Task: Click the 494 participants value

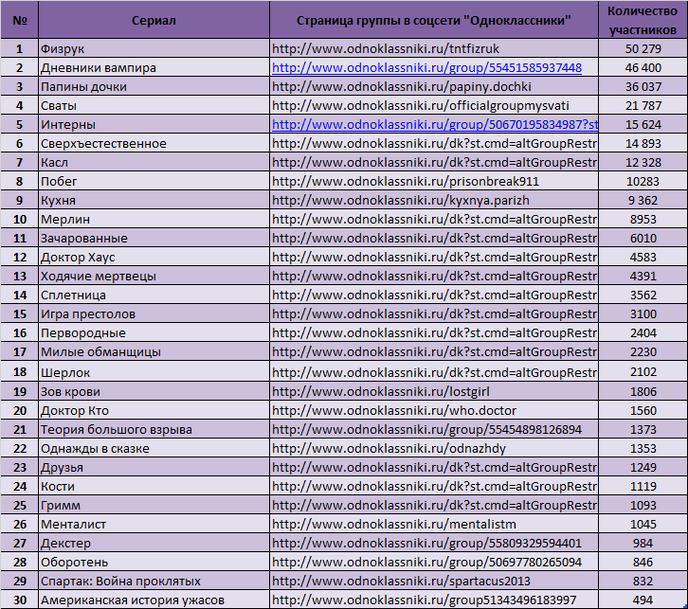Action: pyautogui.click(x=643, y=599)
